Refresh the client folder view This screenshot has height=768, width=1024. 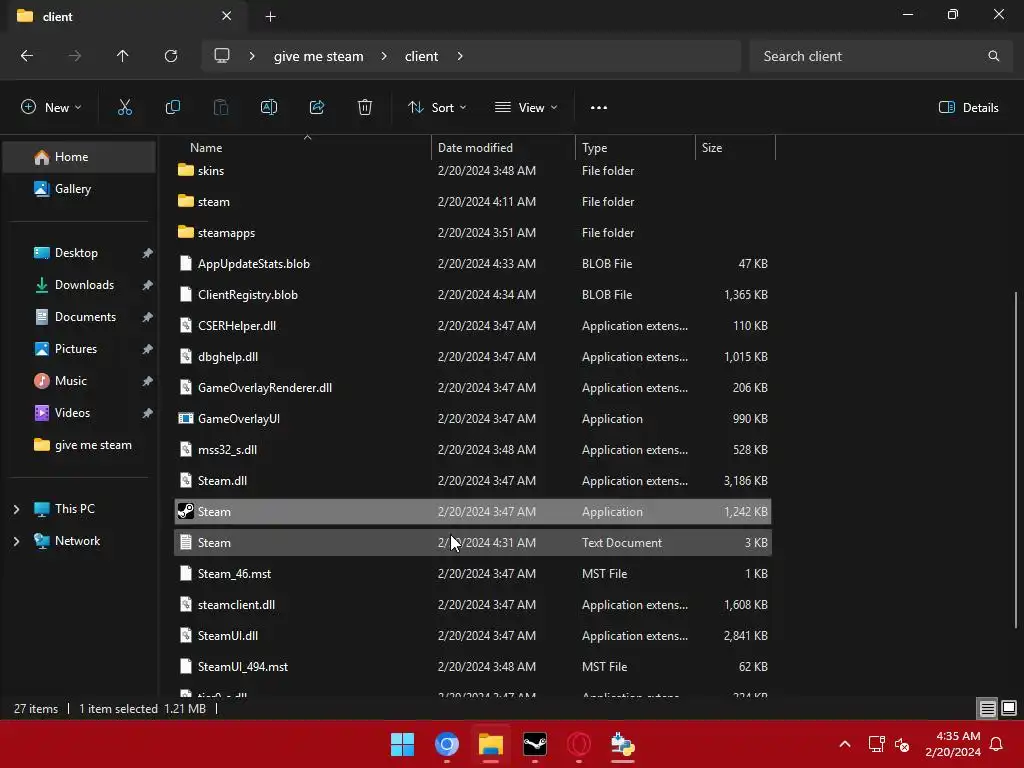click(x=171, y=56)
